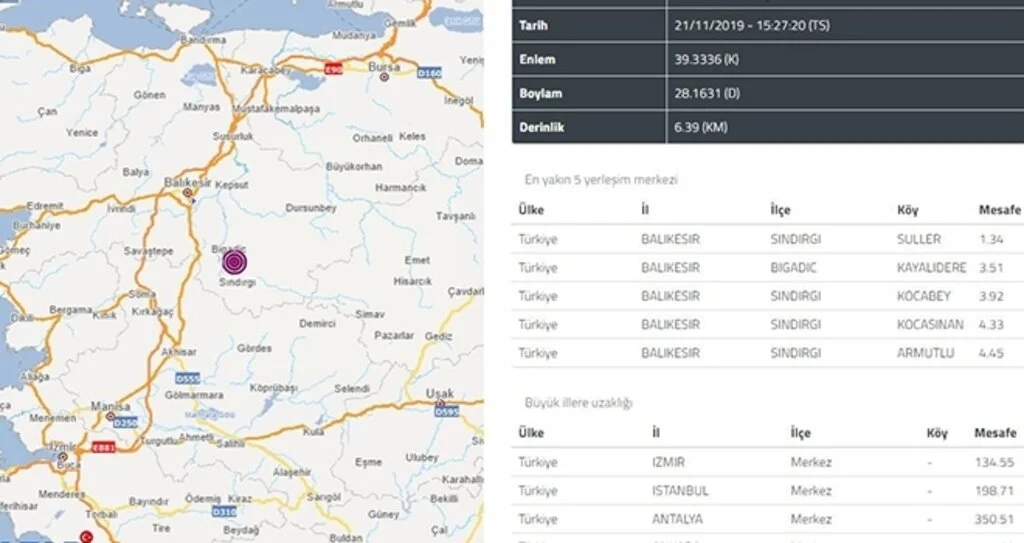Click the Simav town label
The height and width of the screenshot is (543, 1024).
click(x=370, y=314)
